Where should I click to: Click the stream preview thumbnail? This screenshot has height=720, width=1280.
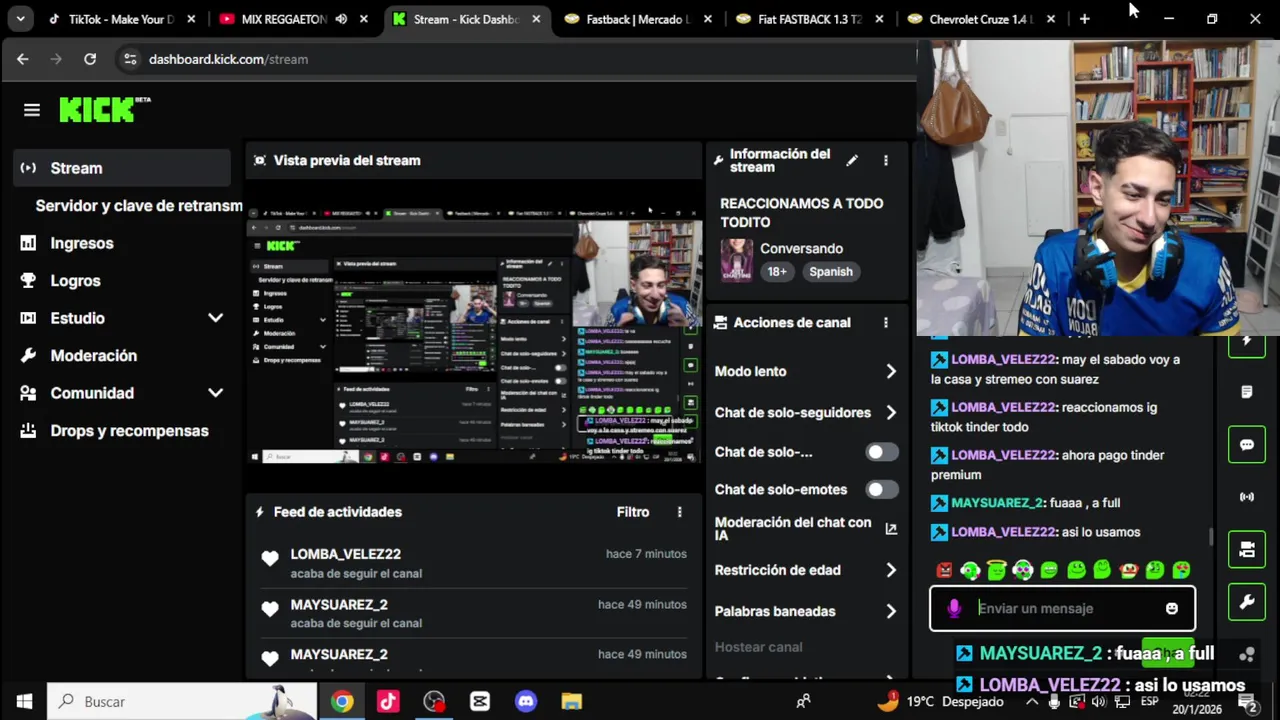[474, 336]
